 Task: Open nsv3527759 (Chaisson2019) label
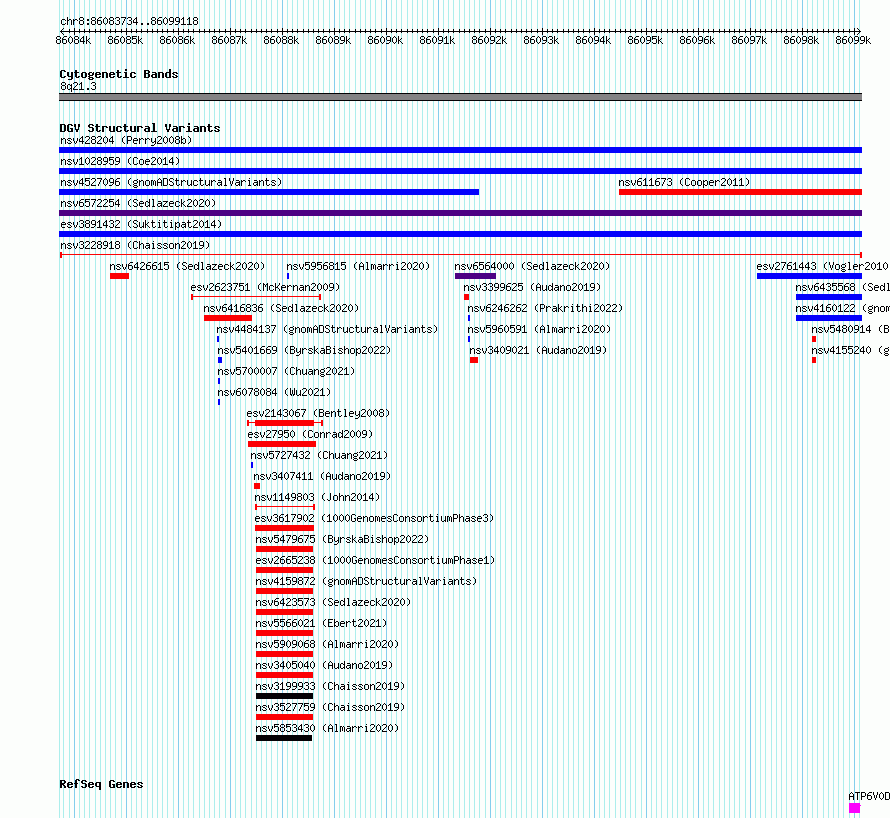[x=330, y=707]
